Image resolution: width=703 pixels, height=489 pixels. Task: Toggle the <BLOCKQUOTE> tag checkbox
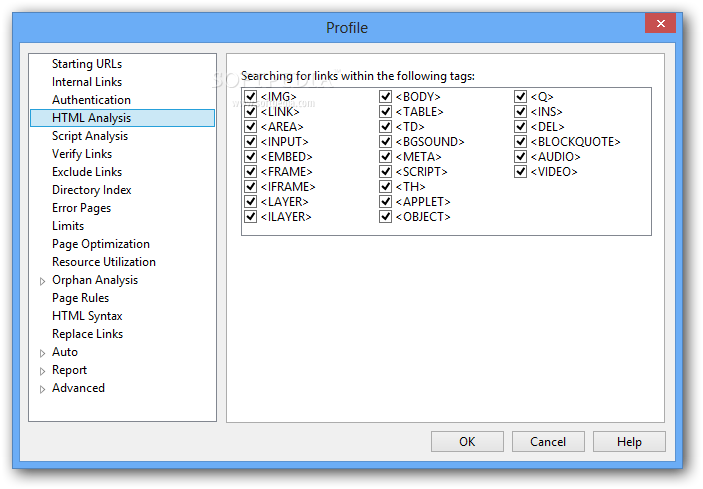tap(520, 141)
